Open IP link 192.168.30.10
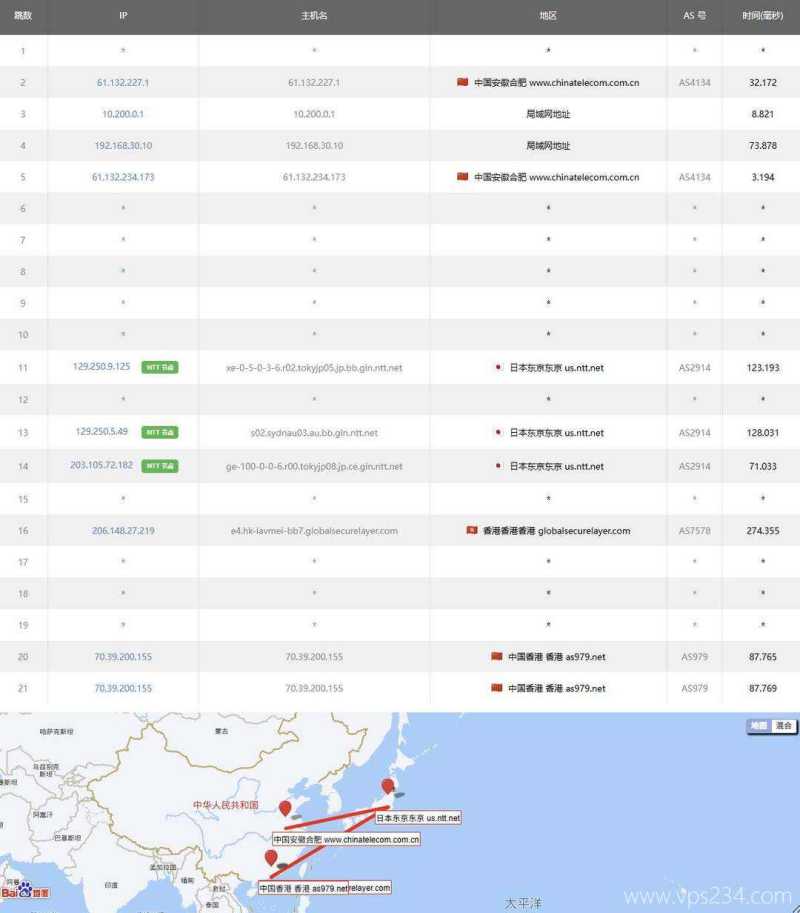 [123, 145]
